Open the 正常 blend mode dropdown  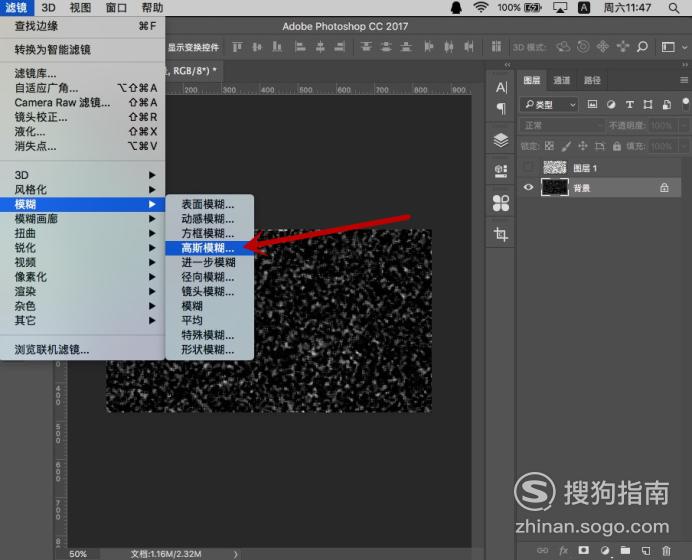(x=562, y=125)
